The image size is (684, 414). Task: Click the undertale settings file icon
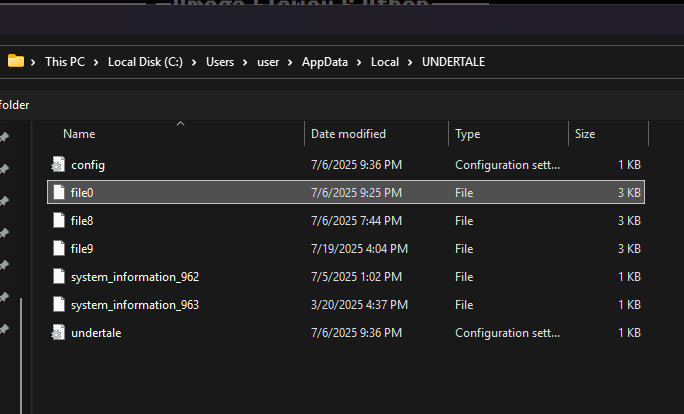click(57, 332)
